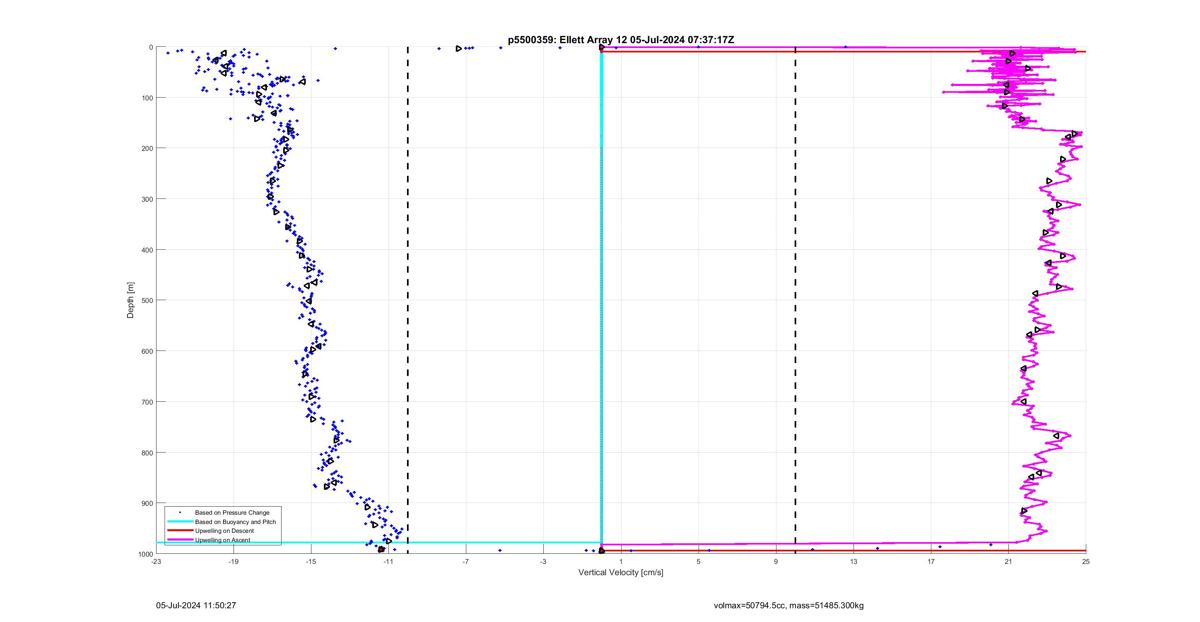Viewport: 1200px width, 622px height.
Task: Click legend entry 'Upwelling on Ascent'
Action: pyautogui.click(x=222, y=540)
